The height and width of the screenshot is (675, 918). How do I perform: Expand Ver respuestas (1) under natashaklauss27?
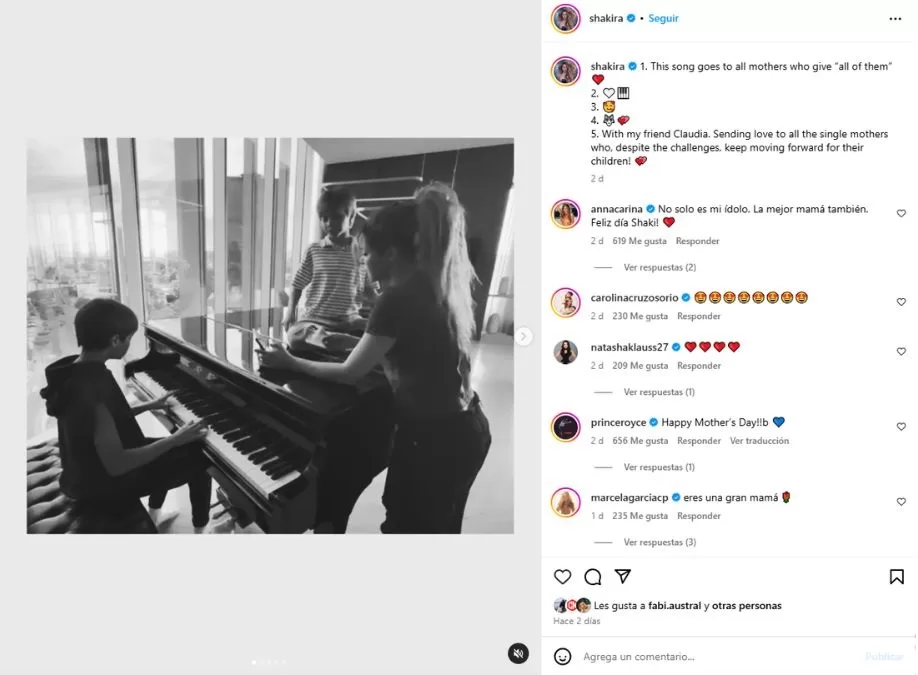[x=659, y=392]
